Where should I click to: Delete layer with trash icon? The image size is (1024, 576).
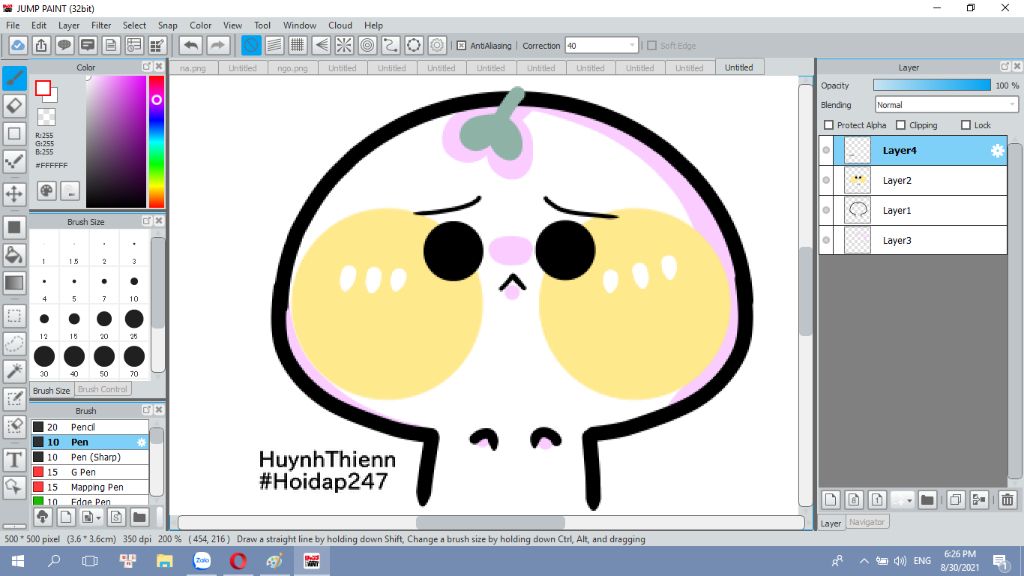click(1007, 500)
